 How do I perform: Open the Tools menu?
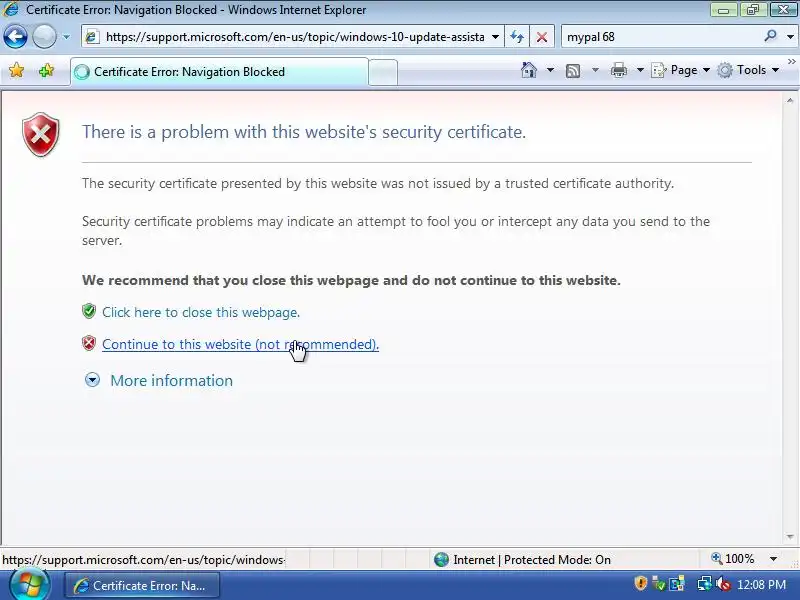pyautogui.click(x=747, y=70)
